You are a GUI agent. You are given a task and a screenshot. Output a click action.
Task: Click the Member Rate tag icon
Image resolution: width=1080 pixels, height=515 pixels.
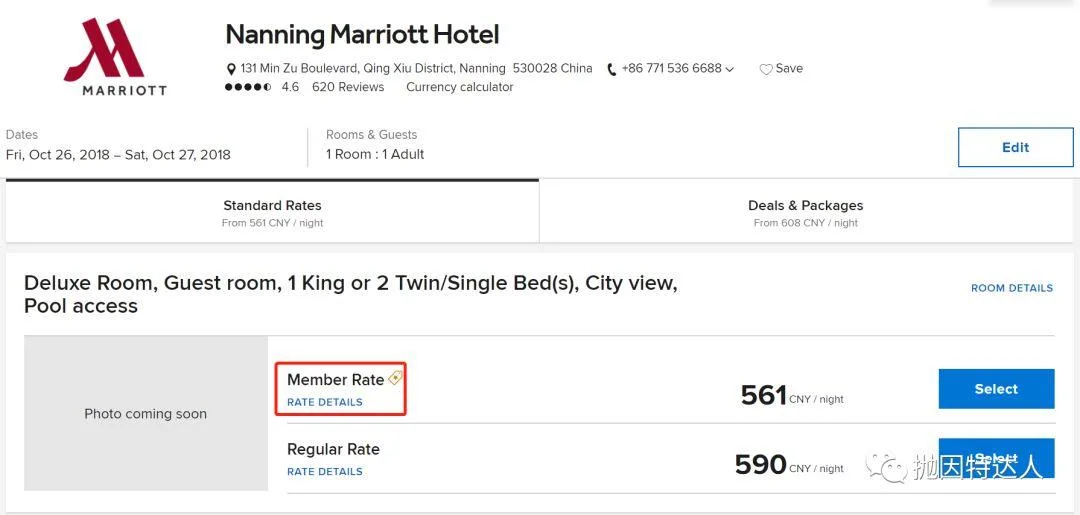click(x=395, y=378)
